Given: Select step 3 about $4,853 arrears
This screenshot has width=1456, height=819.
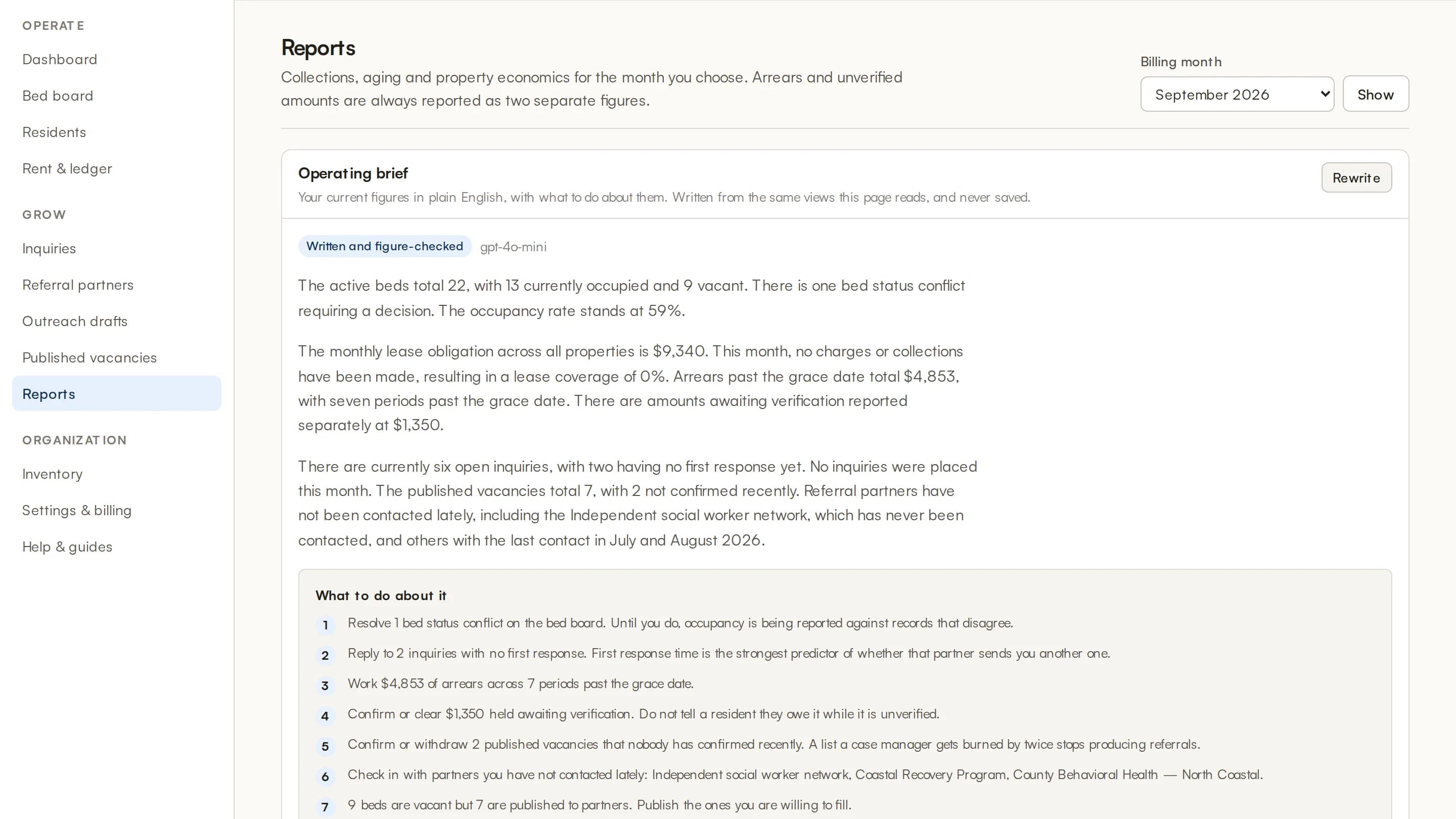Looking at the screenshot, I should click(521, 684).
